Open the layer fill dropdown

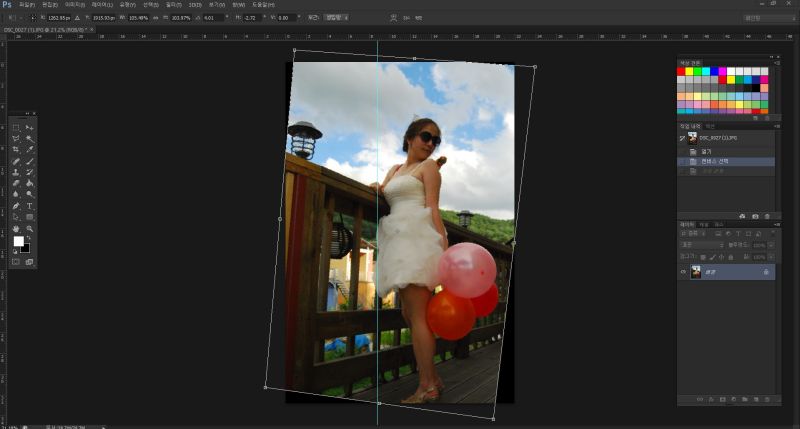tap(771, 257)
